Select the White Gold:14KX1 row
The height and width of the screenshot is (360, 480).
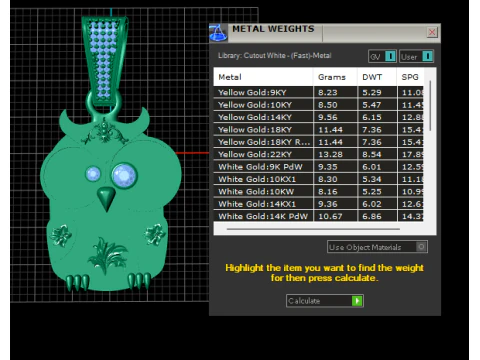coord(319,203)
